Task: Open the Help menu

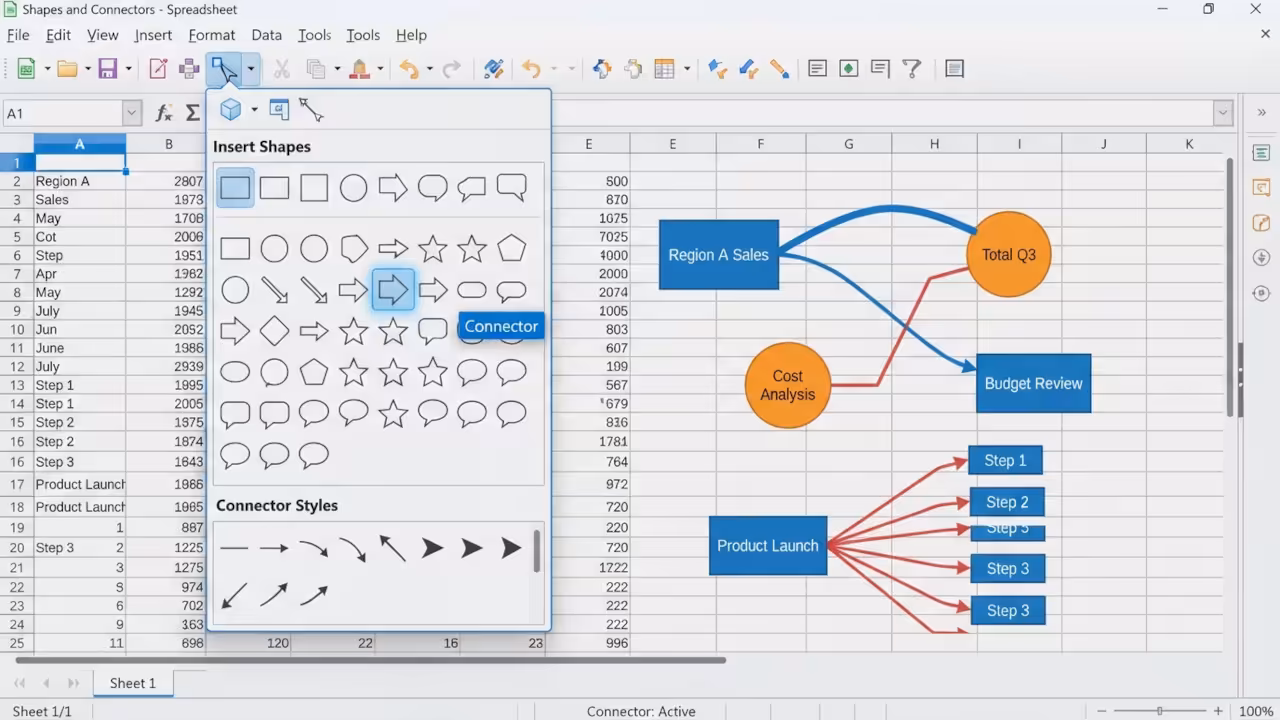Action: pos(411,35)
